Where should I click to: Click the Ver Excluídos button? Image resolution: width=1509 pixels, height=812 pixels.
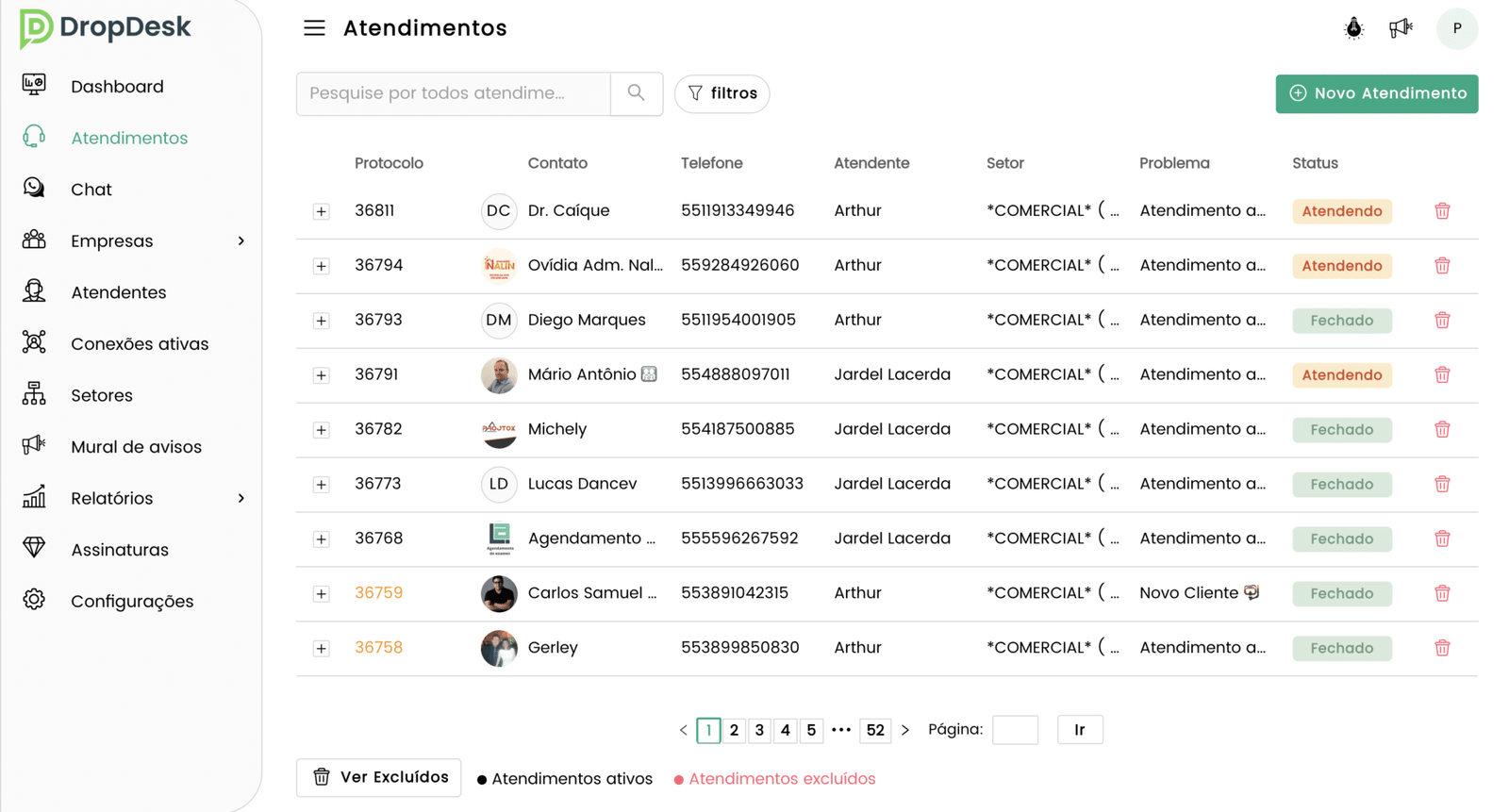tap(379, 777)
